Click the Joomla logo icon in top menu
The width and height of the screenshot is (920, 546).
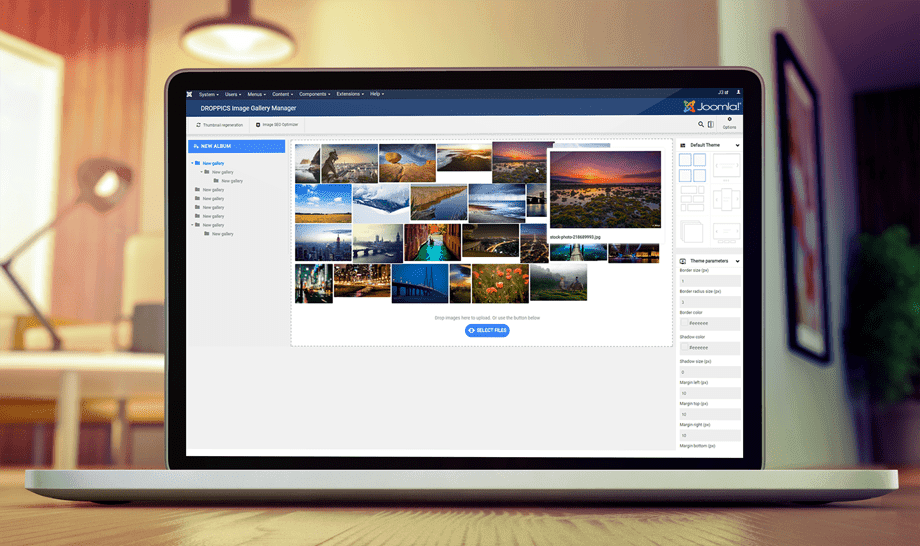(x=190, y=93)
